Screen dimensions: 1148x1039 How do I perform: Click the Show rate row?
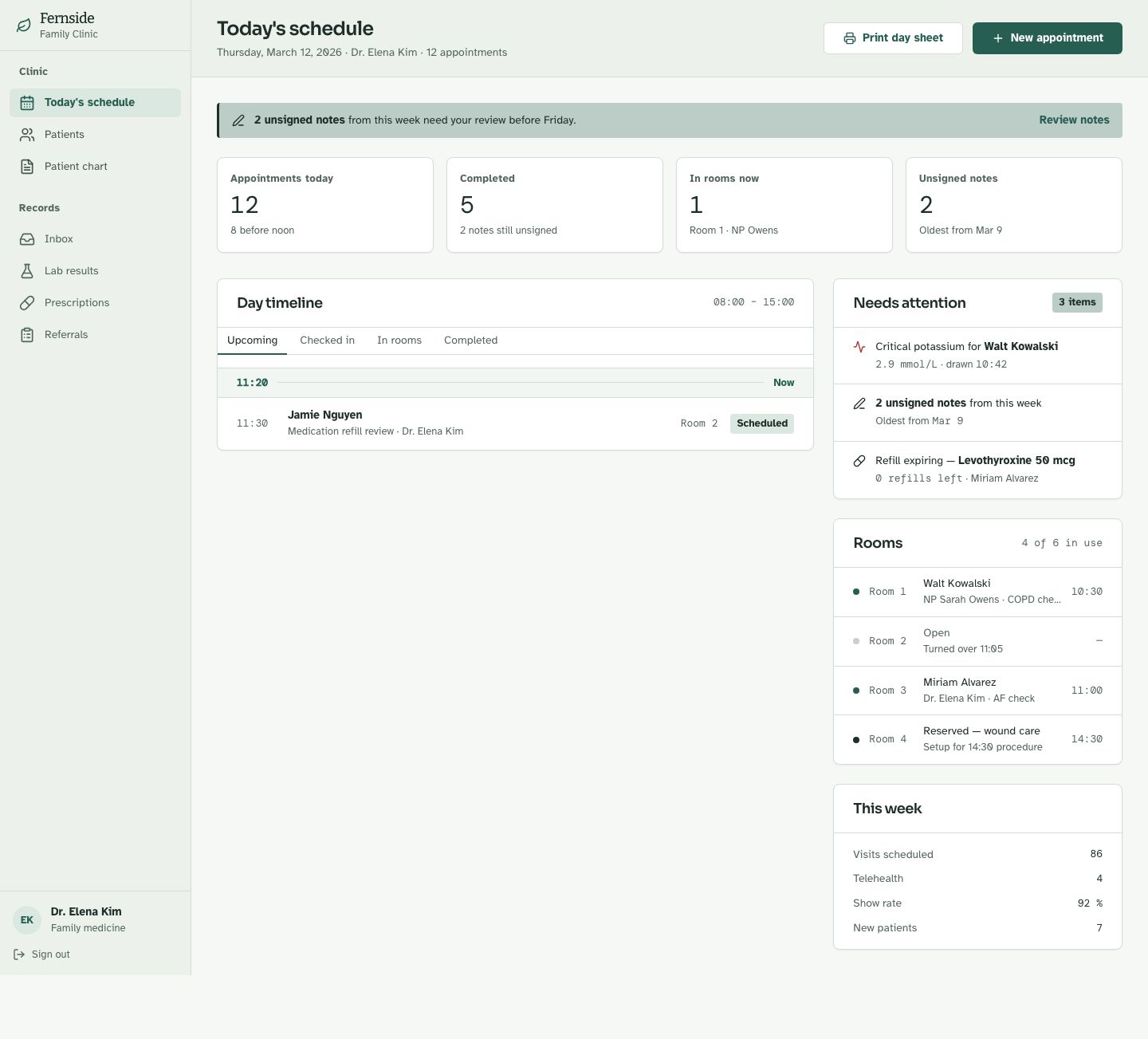pos(977,903)
